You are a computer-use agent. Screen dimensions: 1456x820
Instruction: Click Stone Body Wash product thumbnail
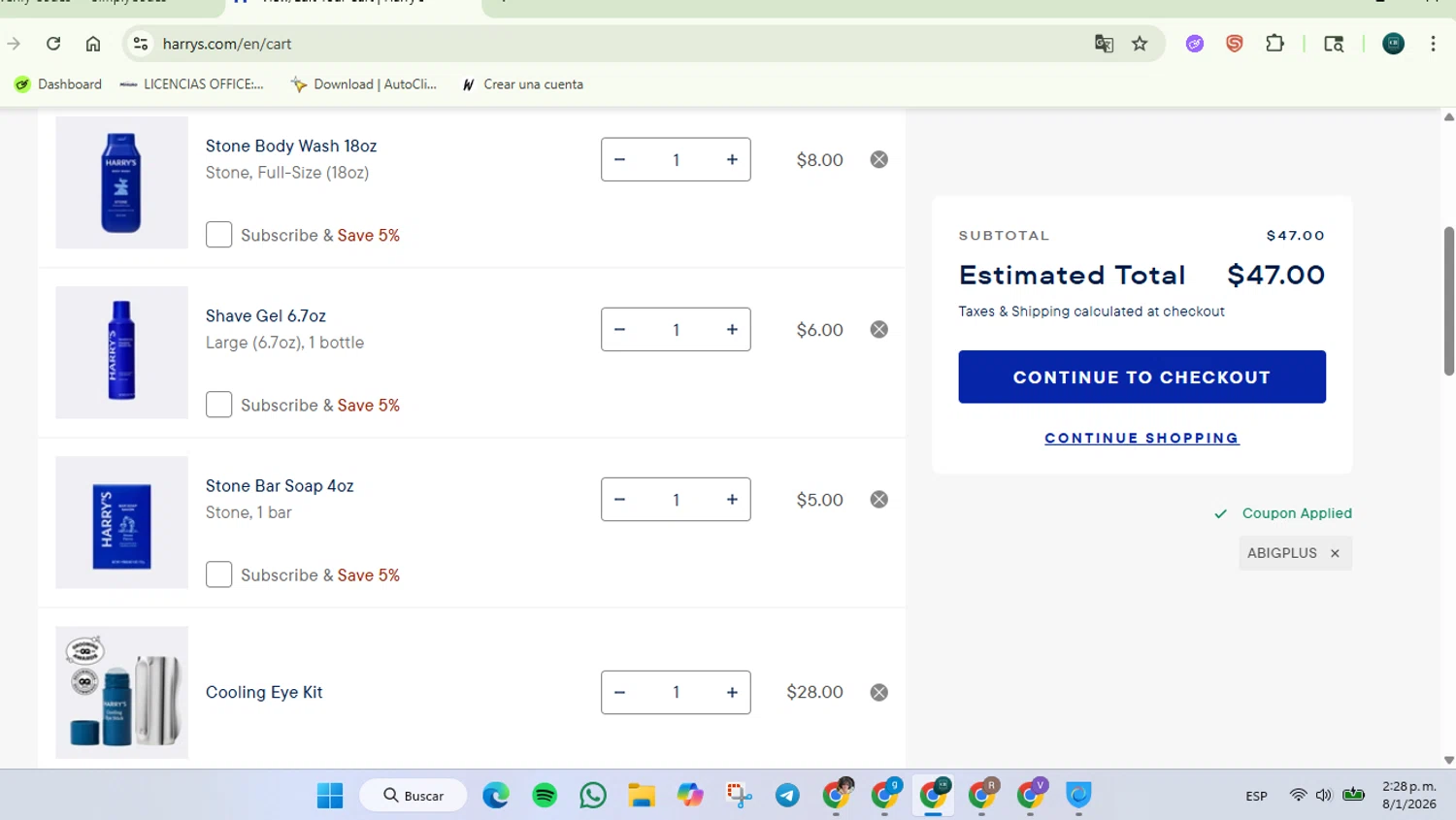121,182
